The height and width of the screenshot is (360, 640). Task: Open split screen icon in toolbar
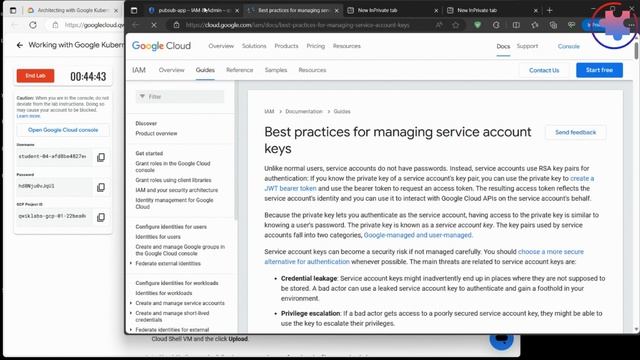coord(516,25)
